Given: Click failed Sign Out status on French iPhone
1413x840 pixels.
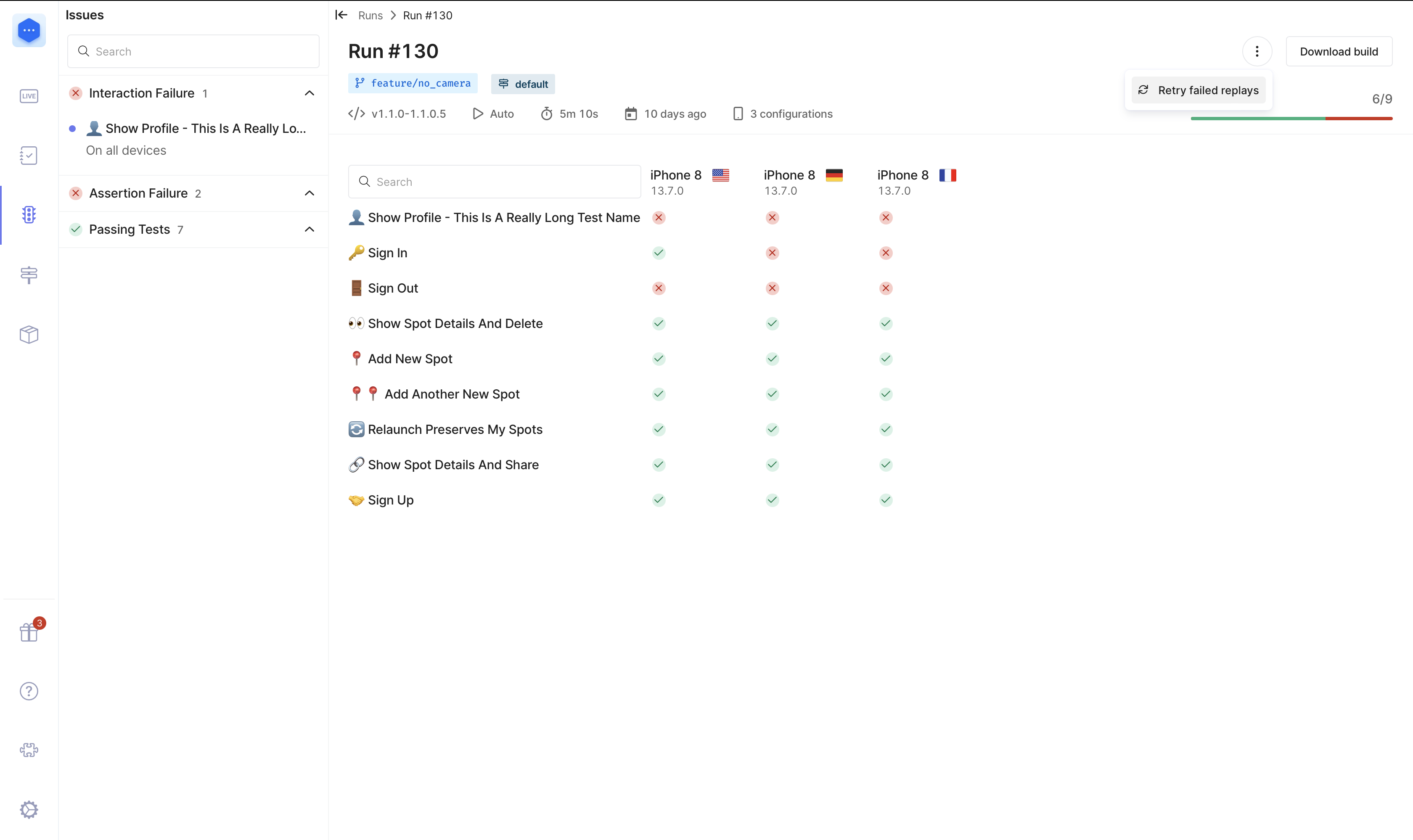Looking at the screenshot, I should 885,289.
